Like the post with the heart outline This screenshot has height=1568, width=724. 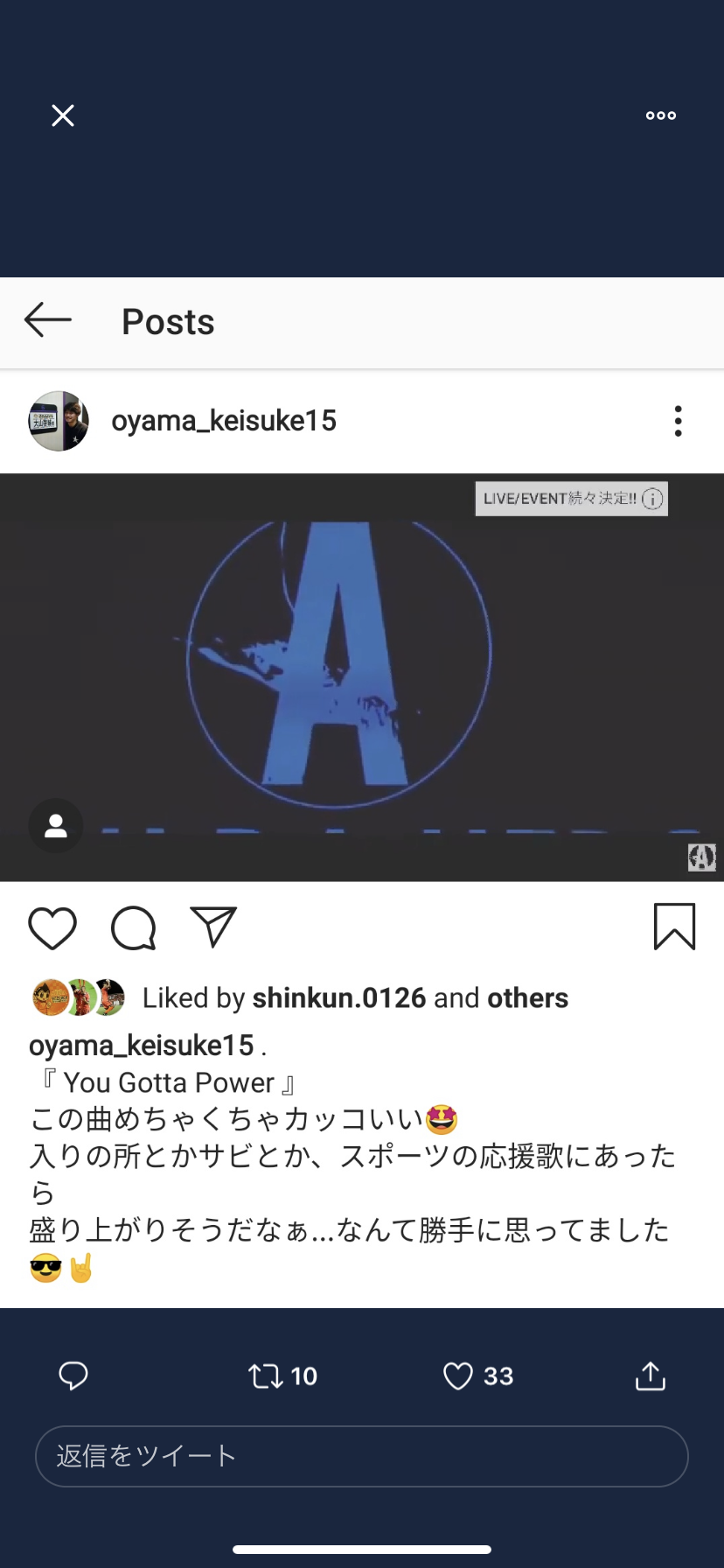pyautogui.click(x=52, y=927)
